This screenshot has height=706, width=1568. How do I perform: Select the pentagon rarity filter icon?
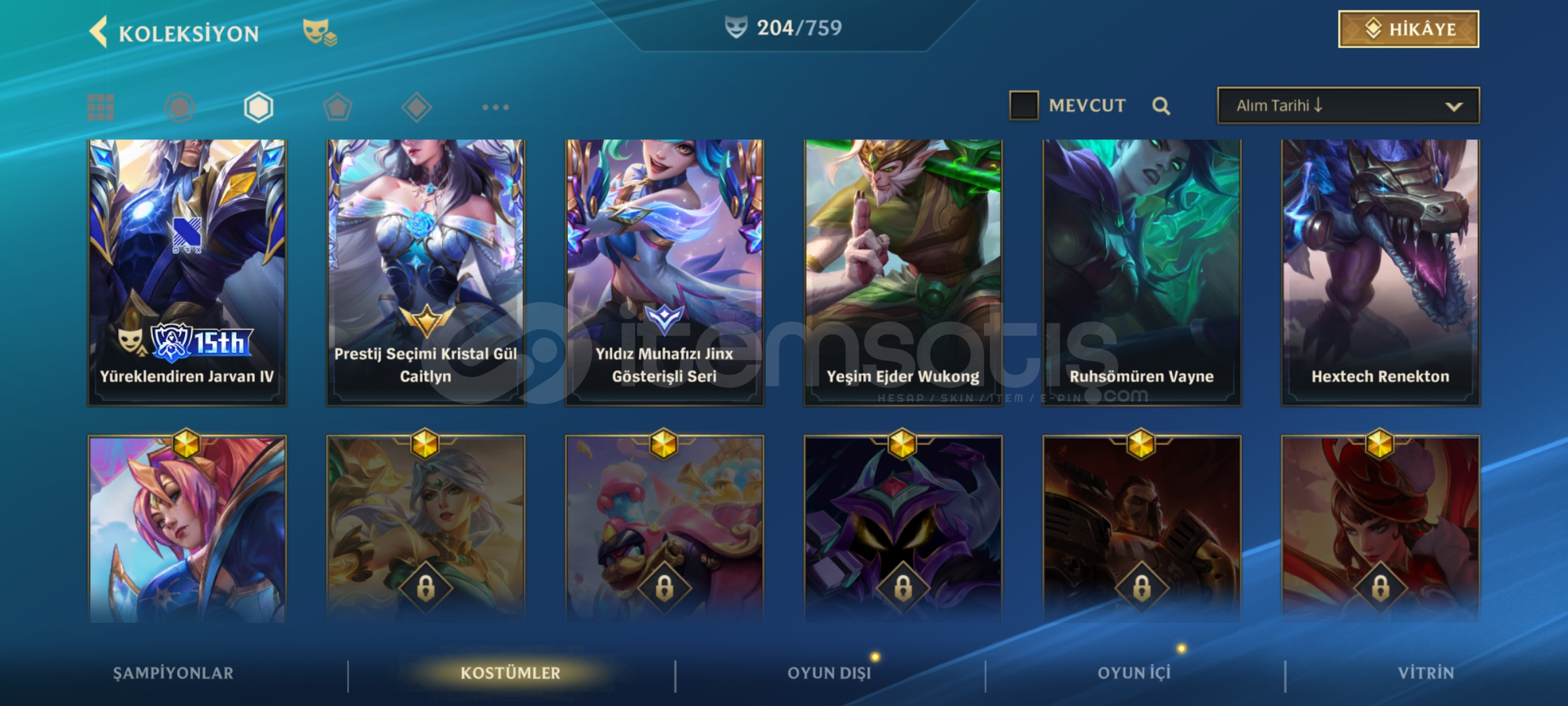[338, 107]
